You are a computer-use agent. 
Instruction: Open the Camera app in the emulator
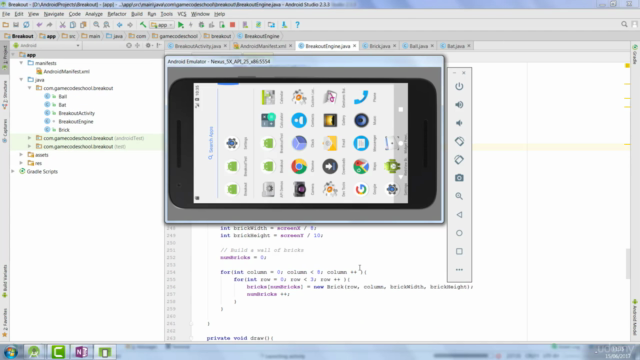[x=299, y=189]
